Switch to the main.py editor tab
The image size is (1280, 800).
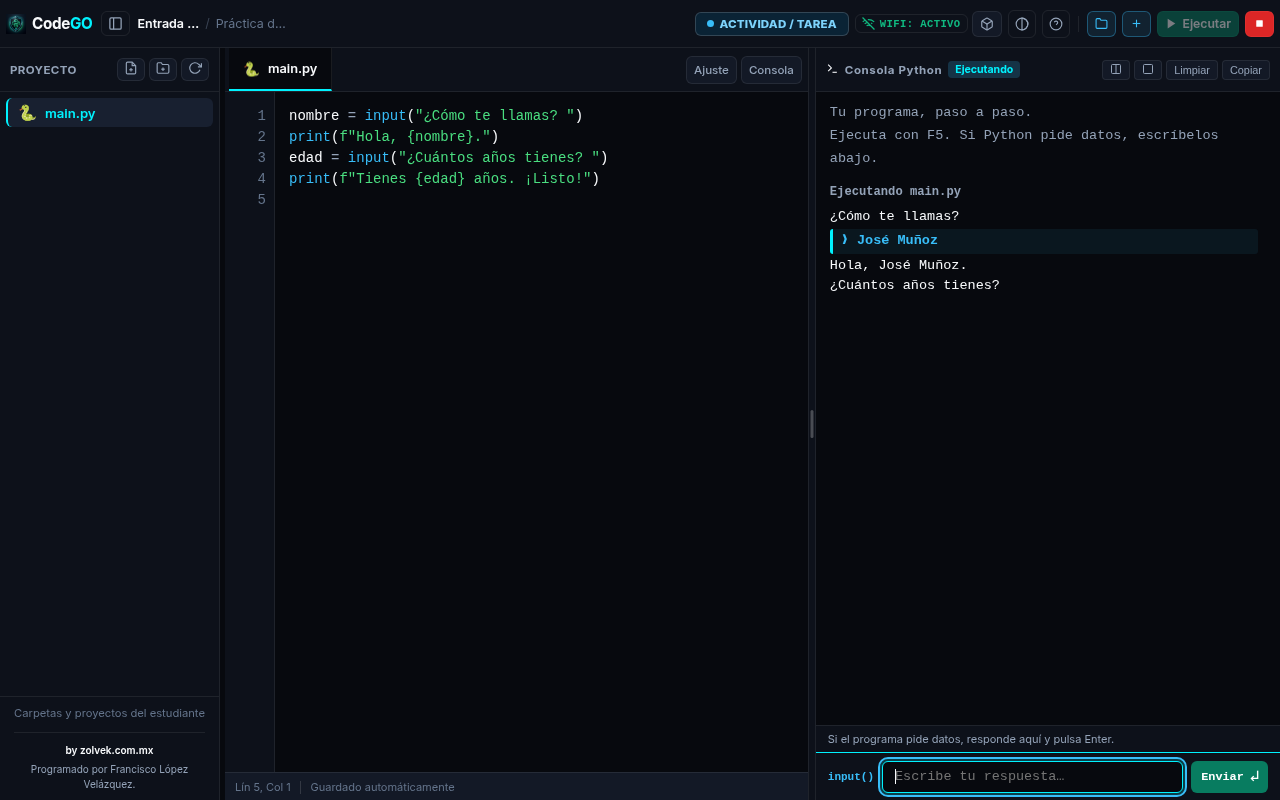click(280, 69)
